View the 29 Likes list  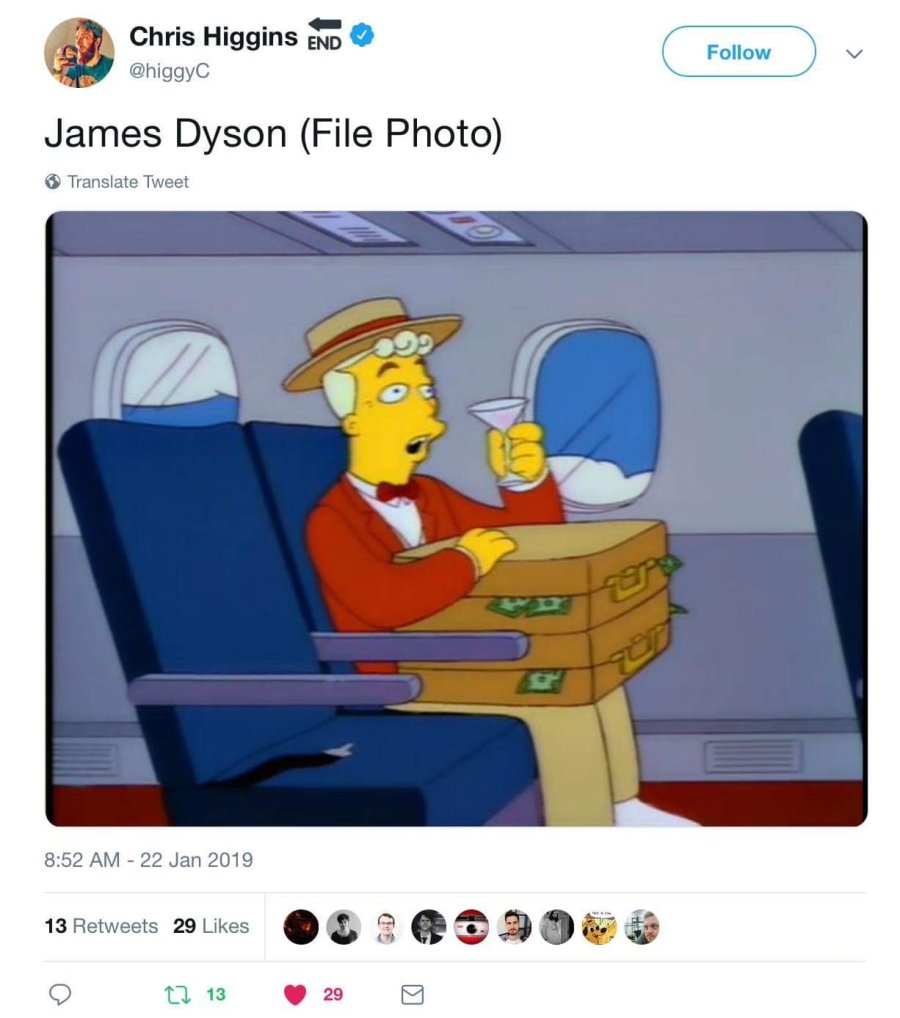(211, 926)
